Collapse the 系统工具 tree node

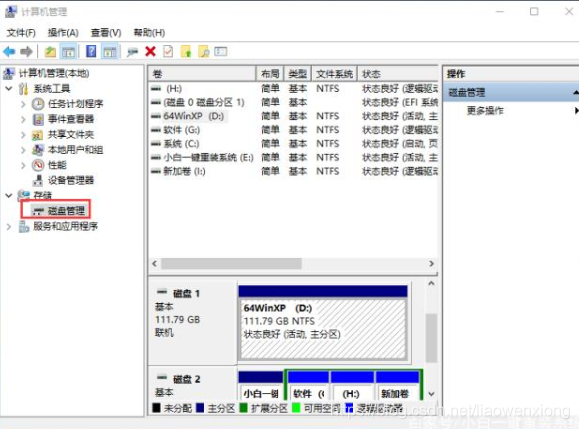click(x=9, y=89)
